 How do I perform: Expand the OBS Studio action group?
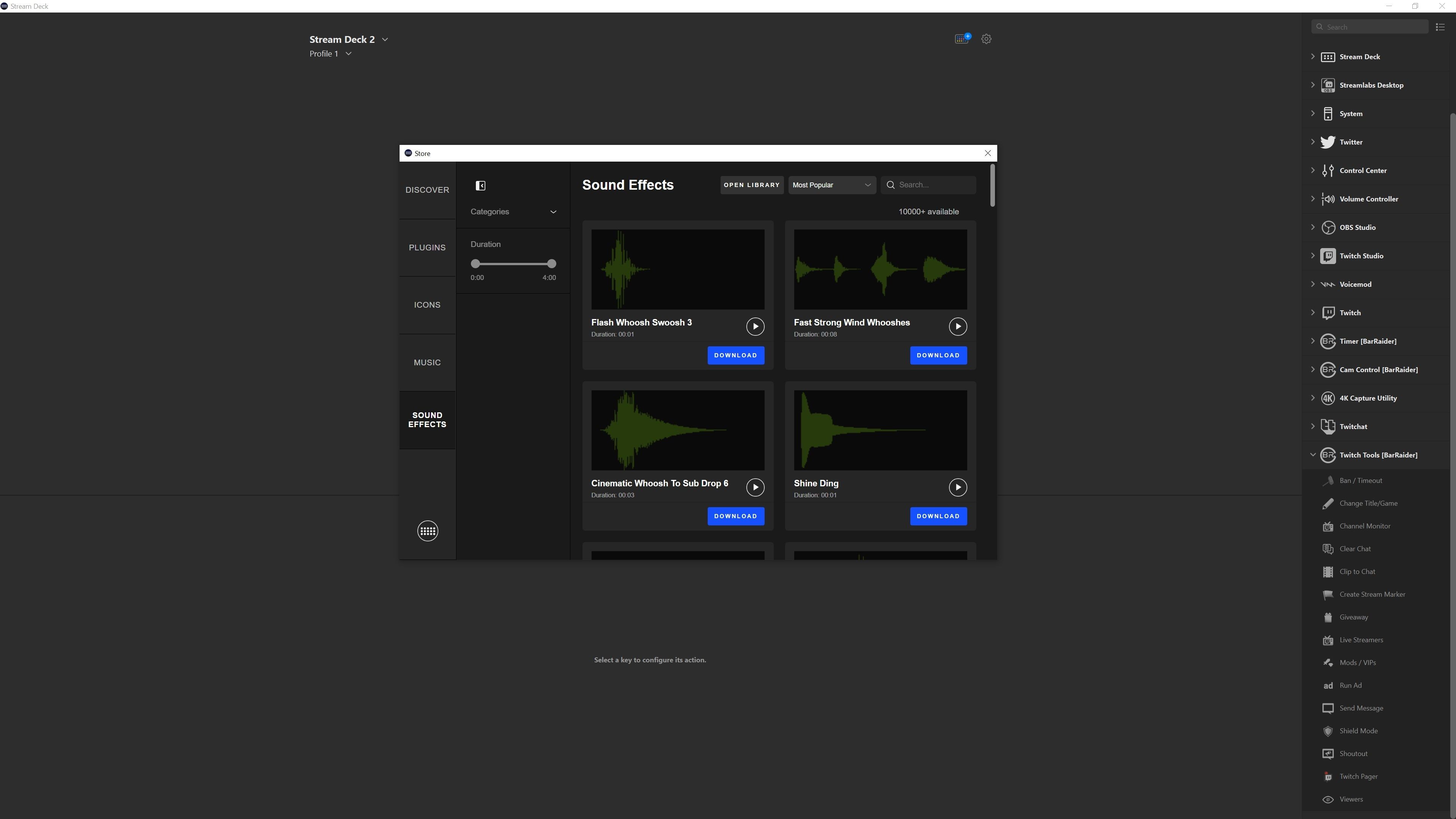(1313, 227)
